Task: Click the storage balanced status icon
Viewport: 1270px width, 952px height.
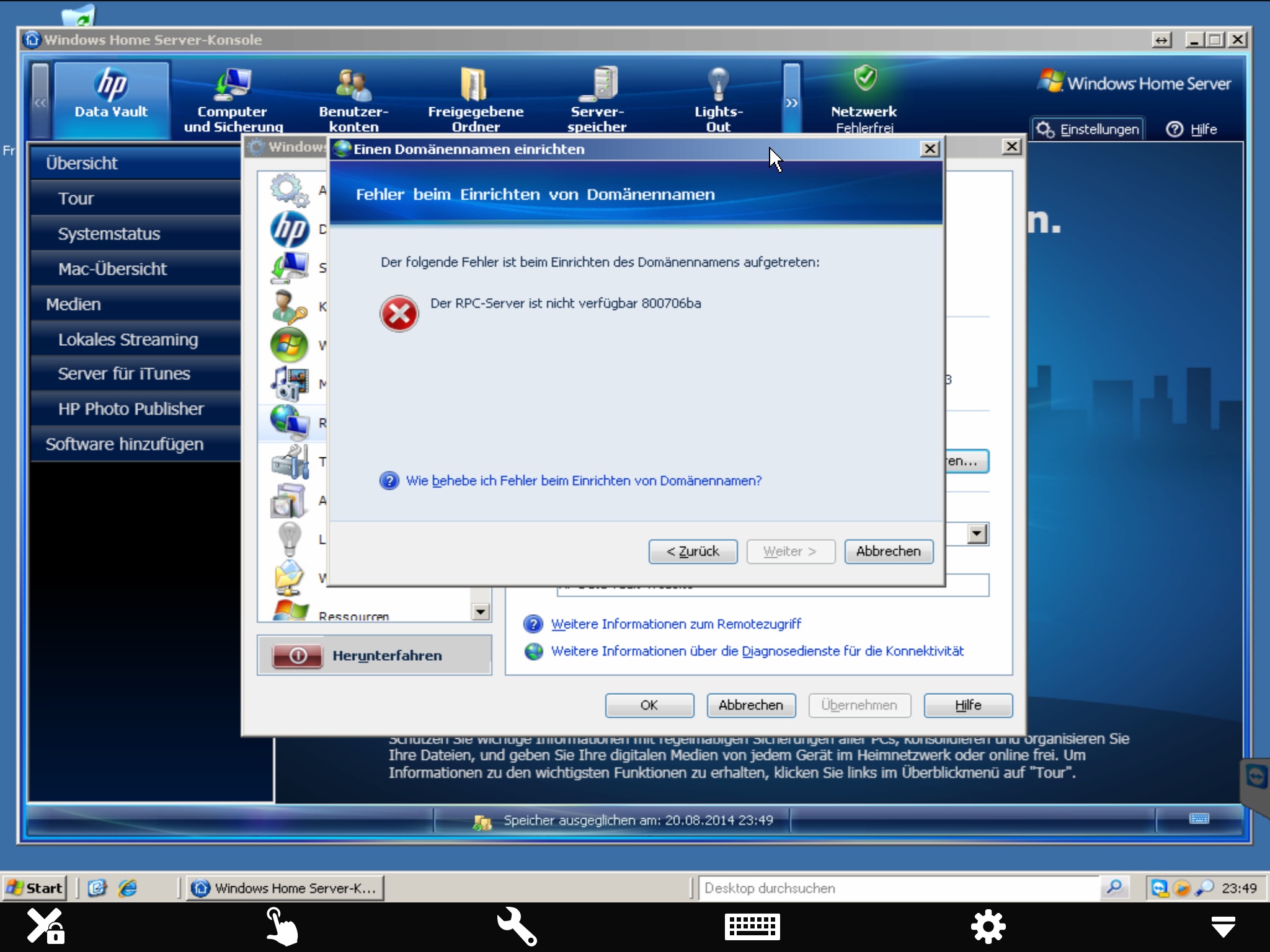Action: [x=482, y=821]
